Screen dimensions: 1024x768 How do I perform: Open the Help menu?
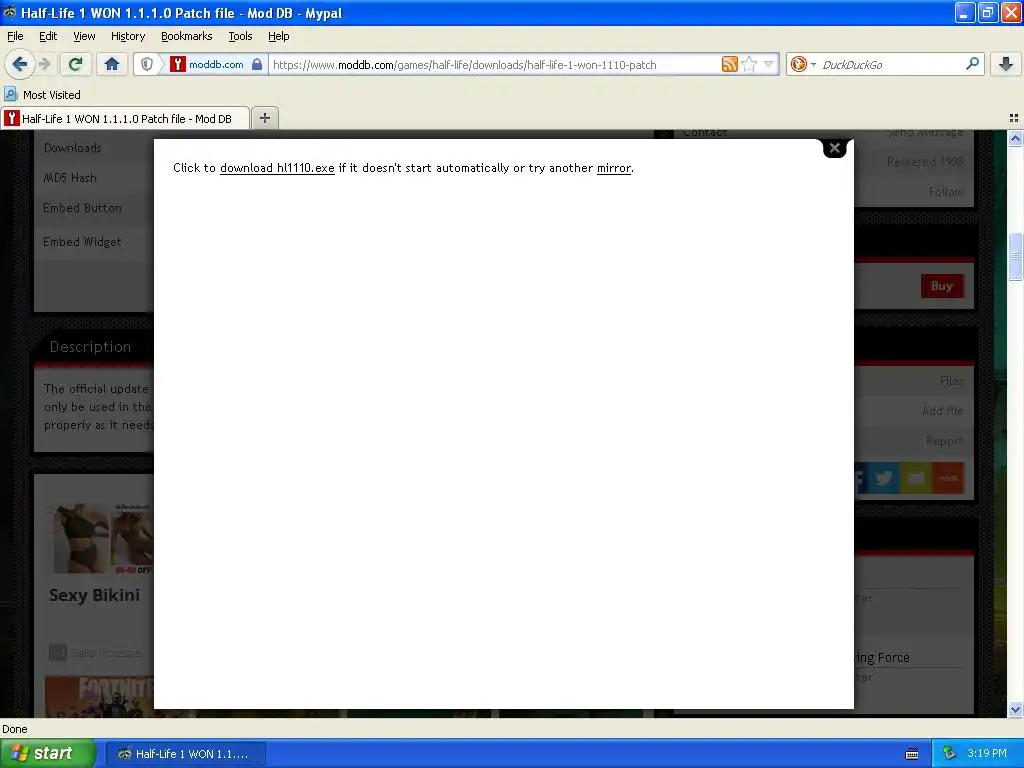(x=278, y=36)
